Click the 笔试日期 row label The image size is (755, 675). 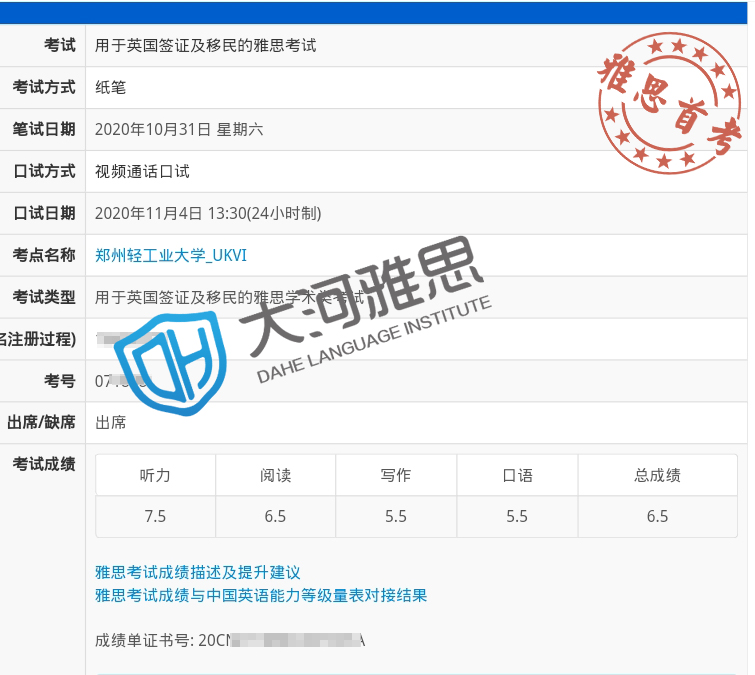44,130
